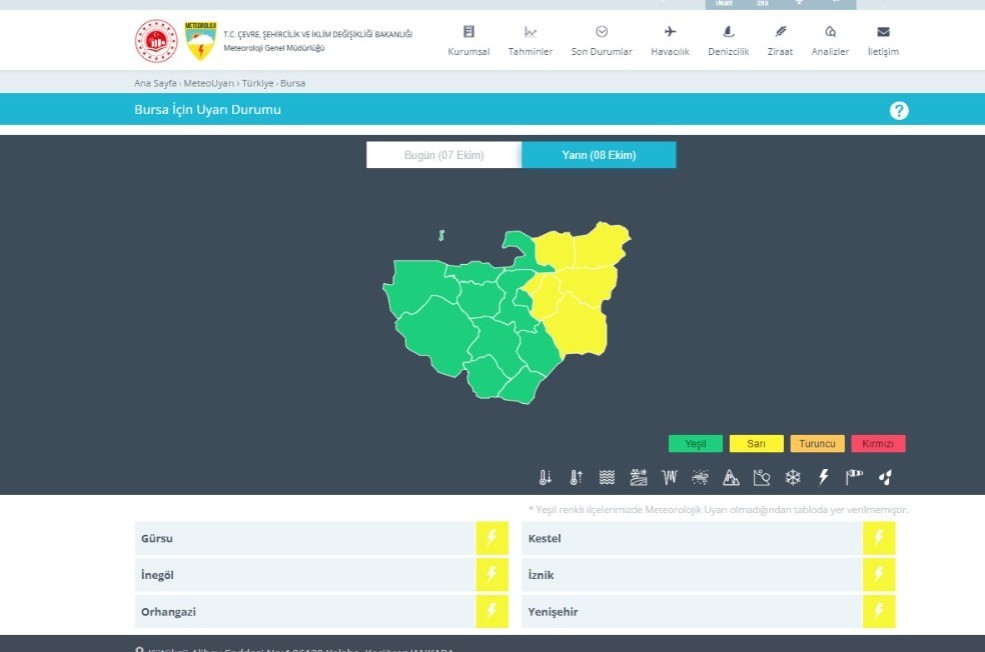Open the help question mark icon
The width and height of the screenshot is (985, 652).
click(898, 110)
